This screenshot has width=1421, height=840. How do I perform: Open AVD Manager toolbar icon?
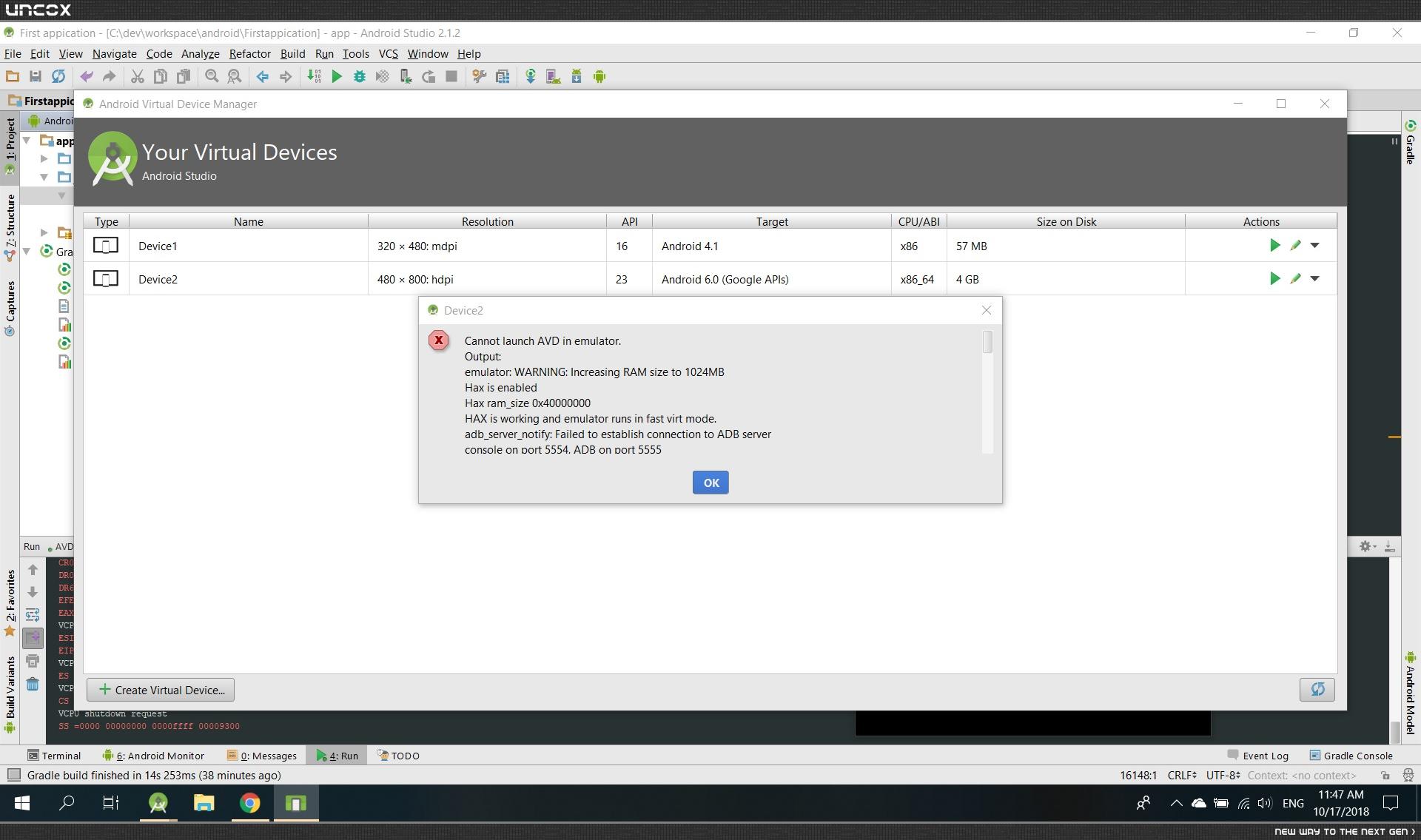(554, 76)
